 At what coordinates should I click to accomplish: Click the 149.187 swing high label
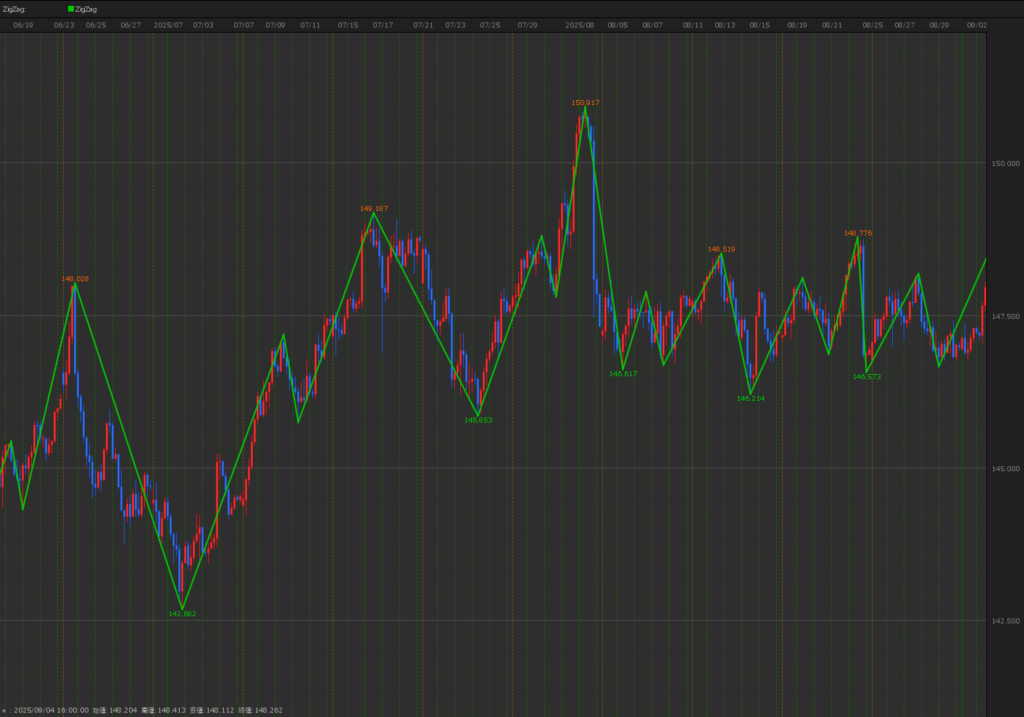374,208
